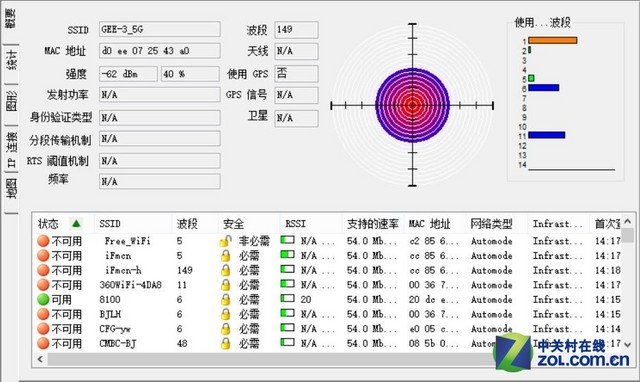This screenshot has width=640, height=382.
Task: Click the red status icon for 360WiFi-4DA8
Action: 43,285
